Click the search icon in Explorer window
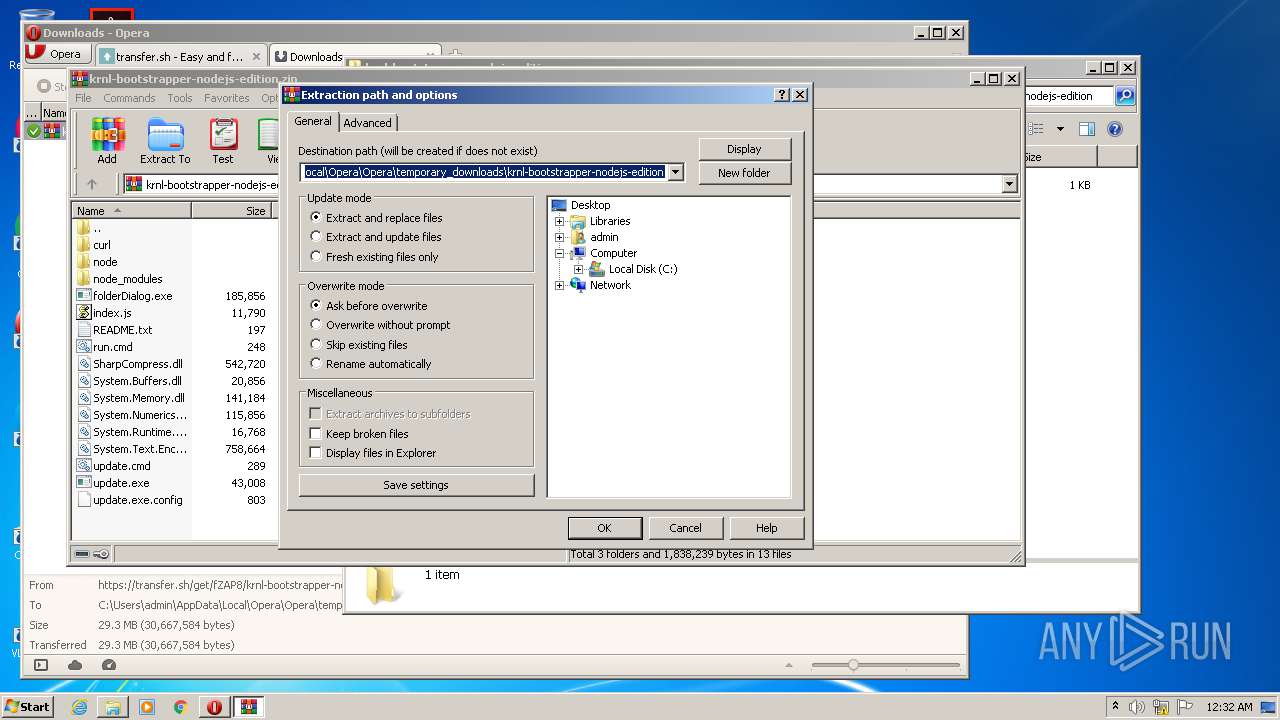The width and height of the screenshot is (1280, 720). [x=1125, y=96]
